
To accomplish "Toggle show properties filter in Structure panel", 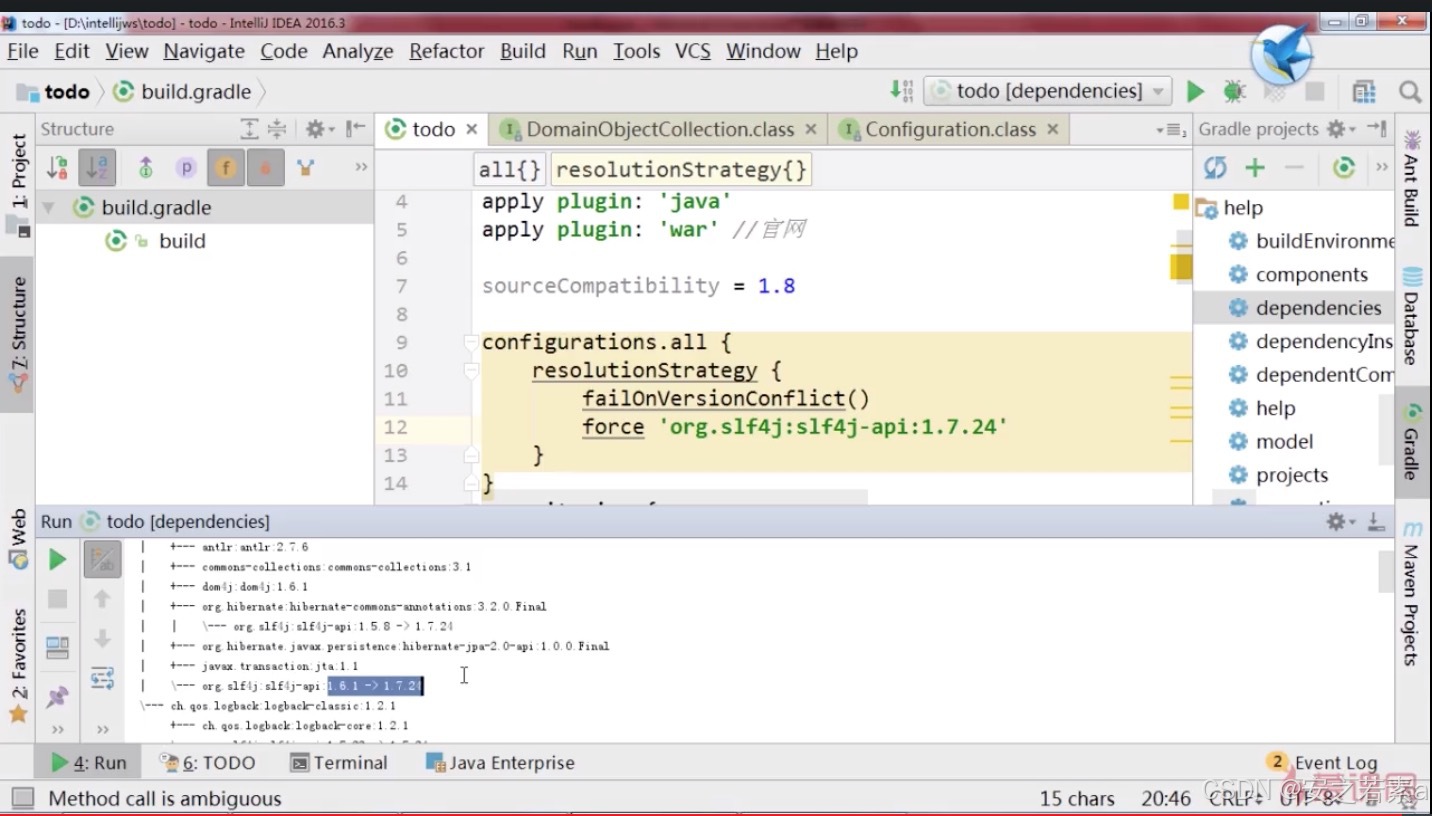I will [186, 168].
